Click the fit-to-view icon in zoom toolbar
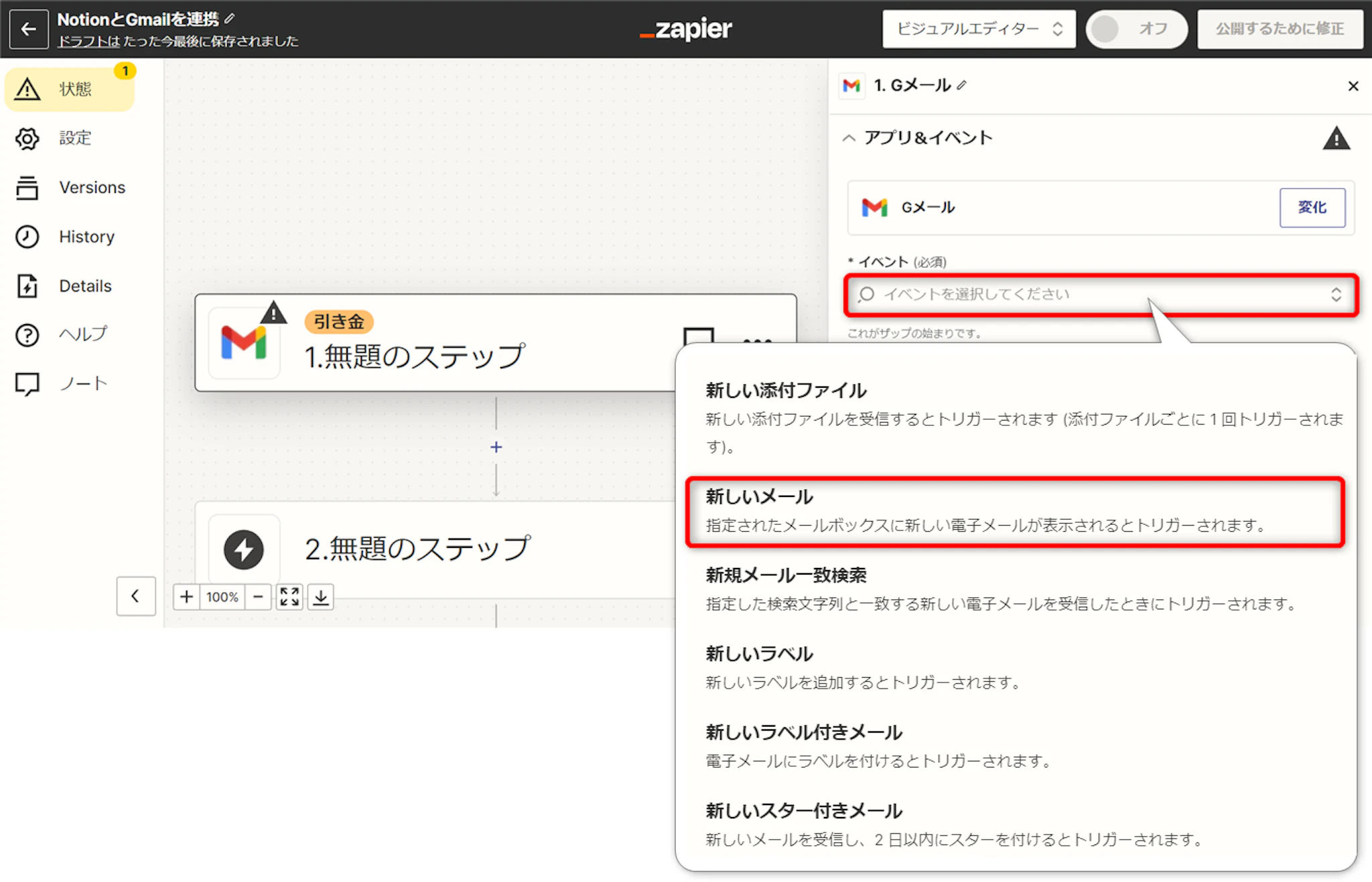This screenshot has height=882, width=1372. (289, 597)
